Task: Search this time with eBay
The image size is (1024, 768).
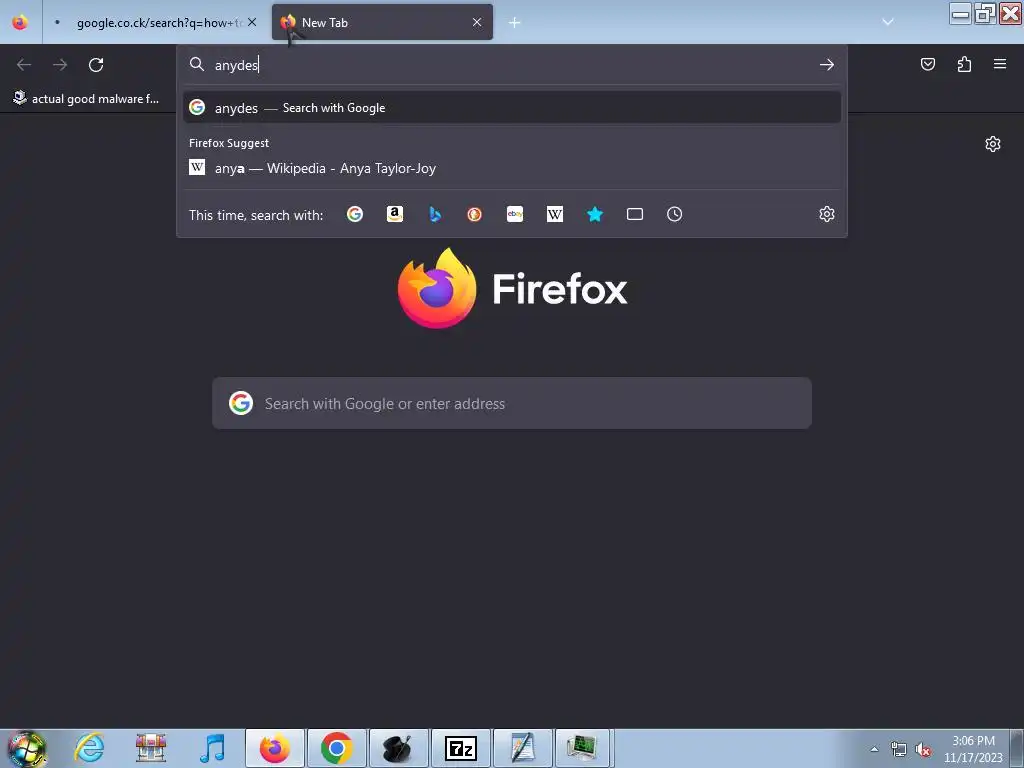Action: point(515,214)
